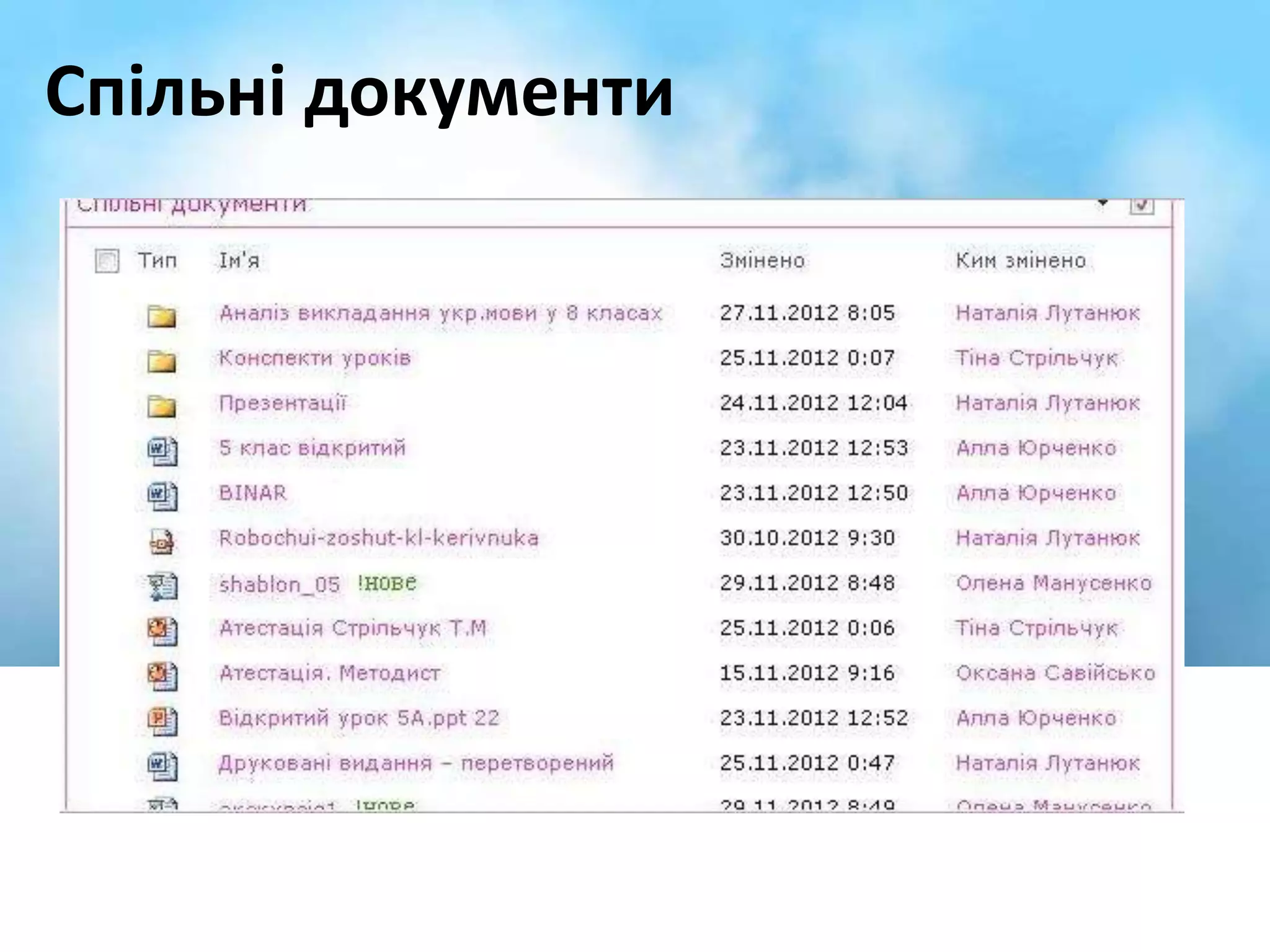Toggle the web part checkbox at top right
The image size is (1270, 952).
click(x=1142, y=205)
